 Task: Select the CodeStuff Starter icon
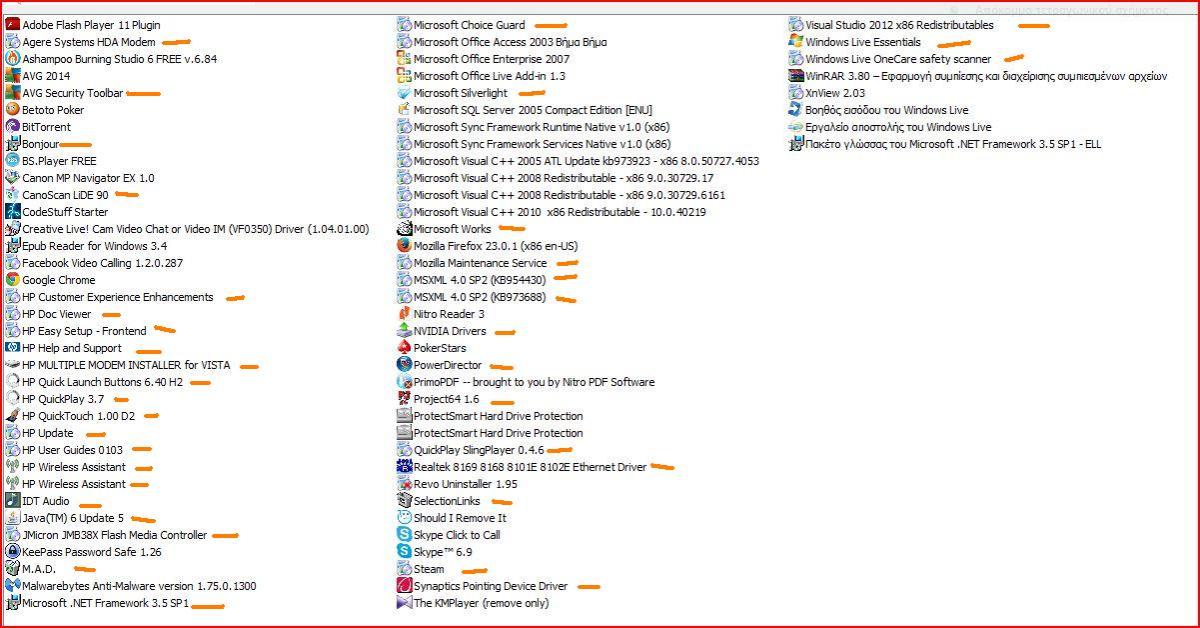pos(12,212)
